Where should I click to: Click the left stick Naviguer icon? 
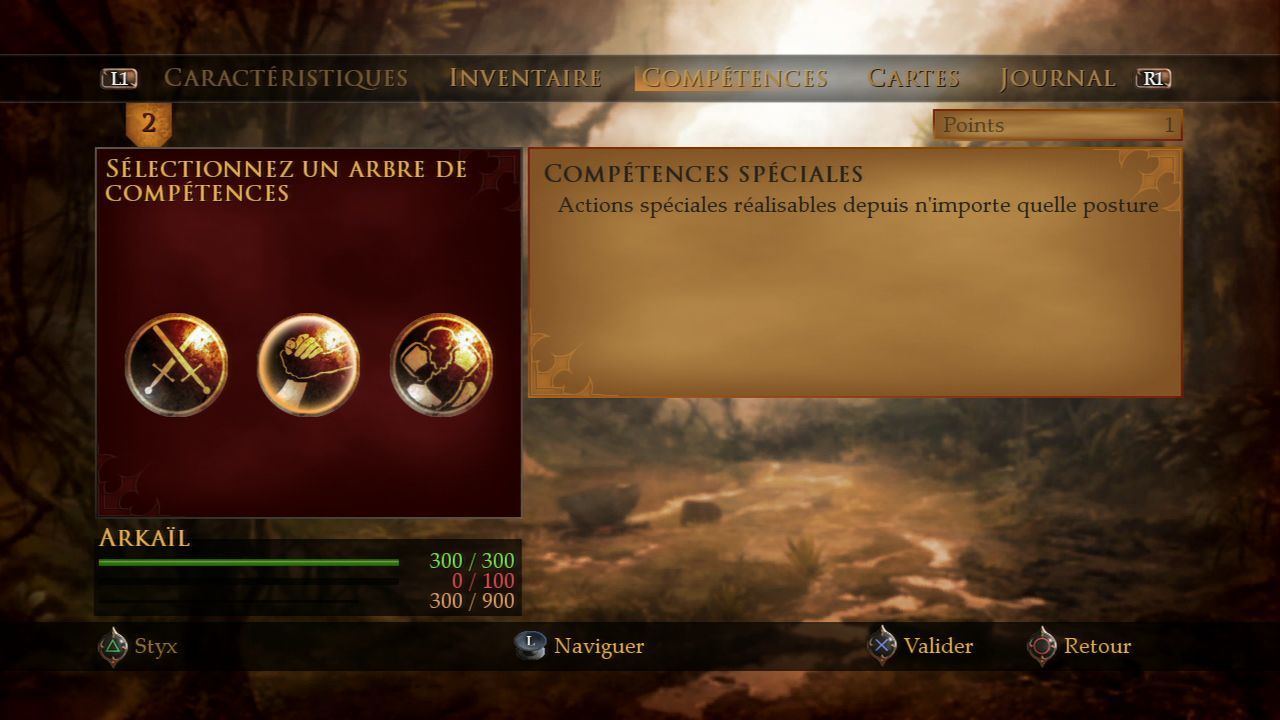[530, 646]
